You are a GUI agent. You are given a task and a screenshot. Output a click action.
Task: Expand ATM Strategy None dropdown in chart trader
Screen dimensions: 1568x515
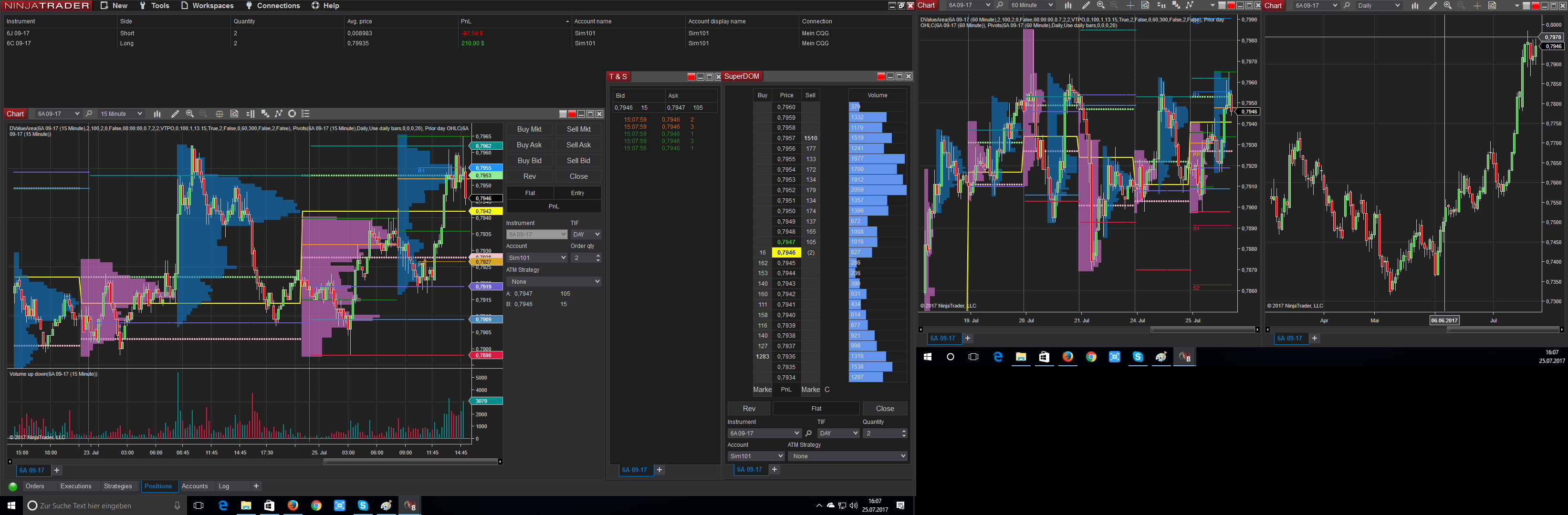tap(554, 281)
